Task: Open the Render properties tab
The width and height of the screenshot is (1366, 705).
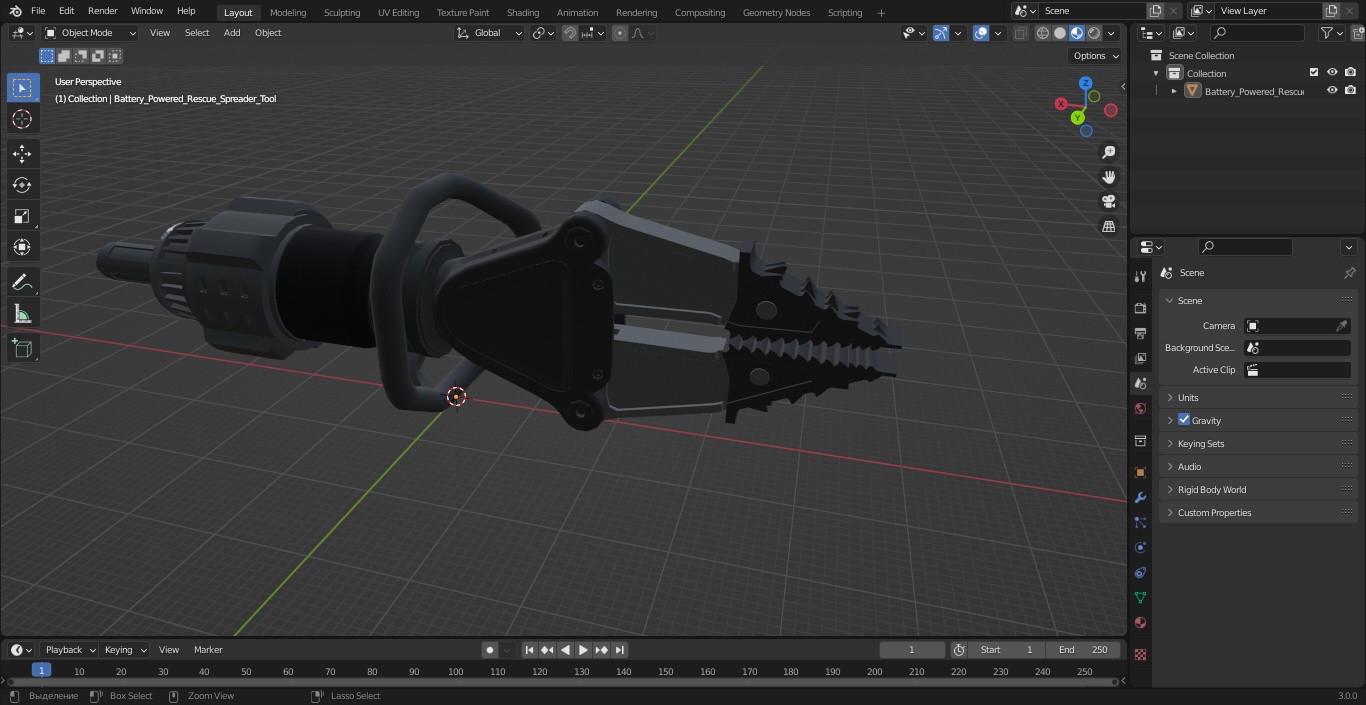Action: pos(1140,308)
